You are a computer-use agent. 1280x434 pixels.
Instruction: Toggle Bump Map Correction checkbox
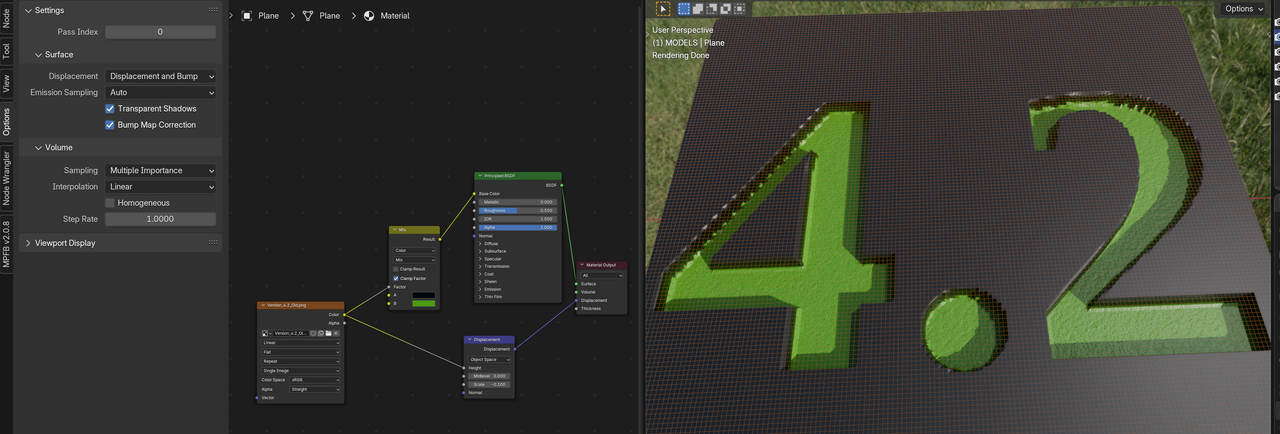tap(110, 125)
